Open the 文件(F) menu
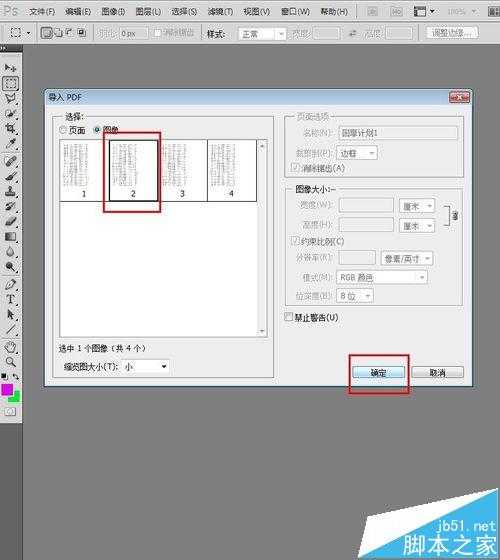 point(42,12)
